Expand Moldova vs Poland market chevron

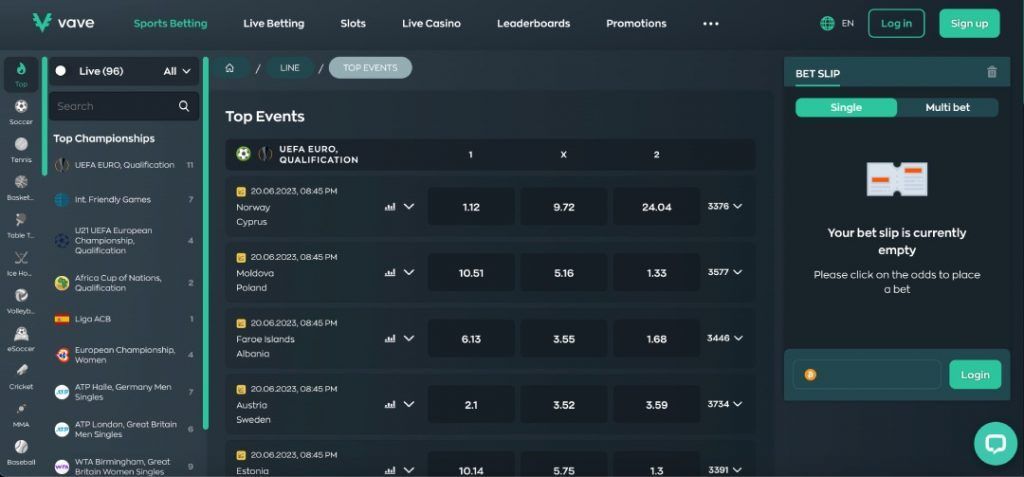[x=409, y=272]
